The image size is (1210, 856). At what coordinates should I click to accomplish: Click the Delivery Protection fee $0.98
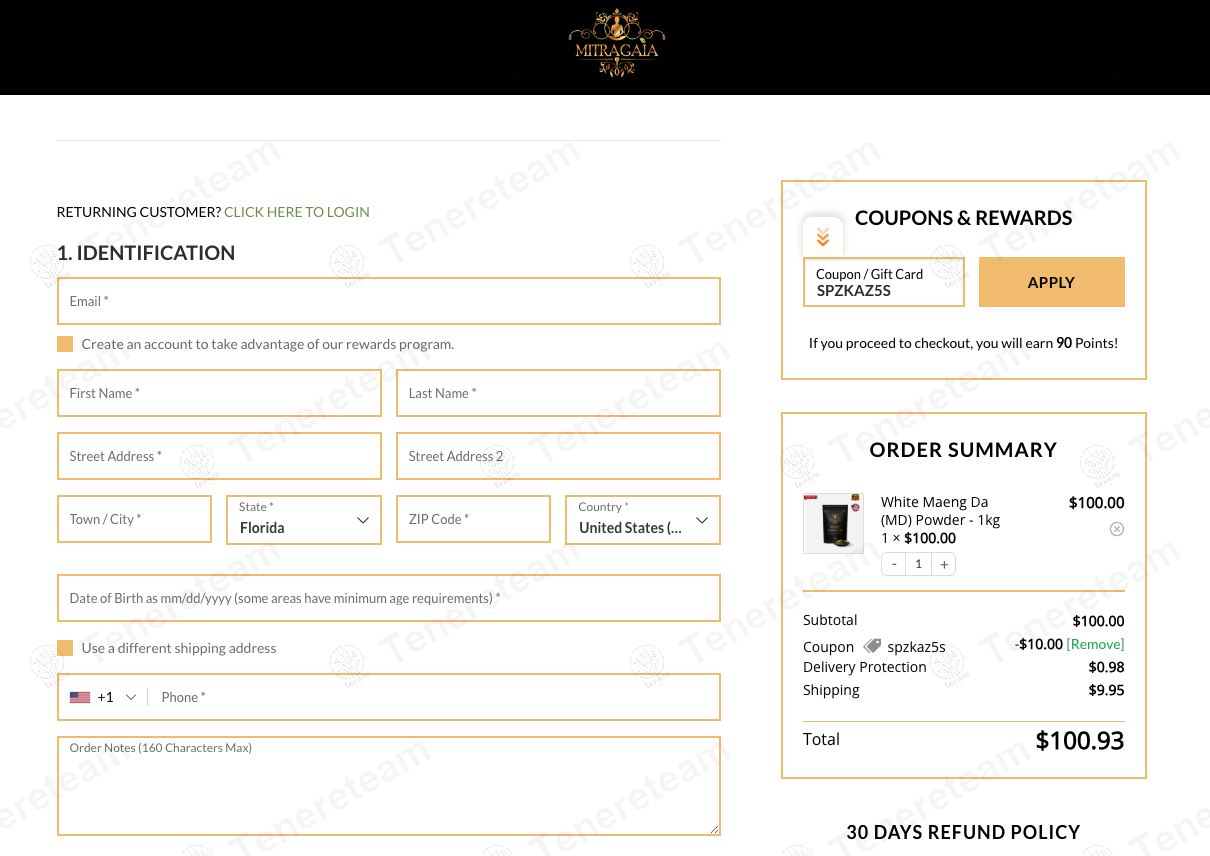1106,667
